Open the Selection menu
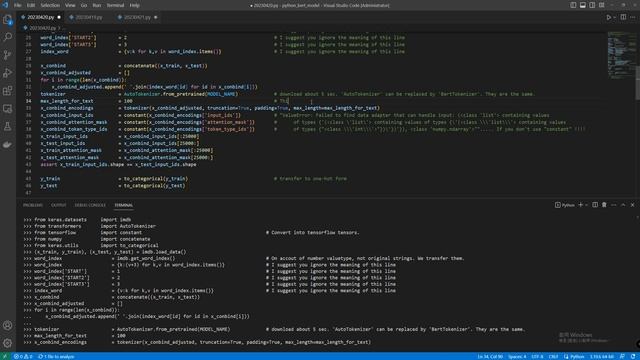The height and width of the screenshot is (360, 640). tap(50, 5)
